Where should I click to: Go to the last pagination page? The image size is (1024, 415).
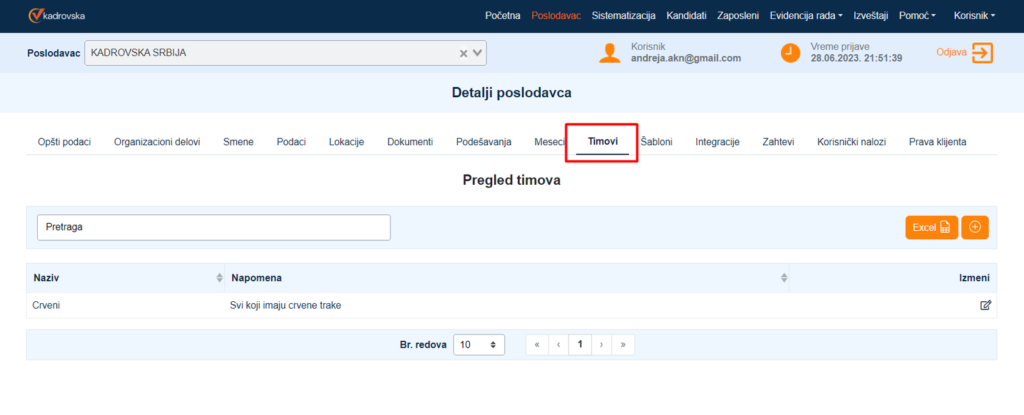[x=623, y=344]
